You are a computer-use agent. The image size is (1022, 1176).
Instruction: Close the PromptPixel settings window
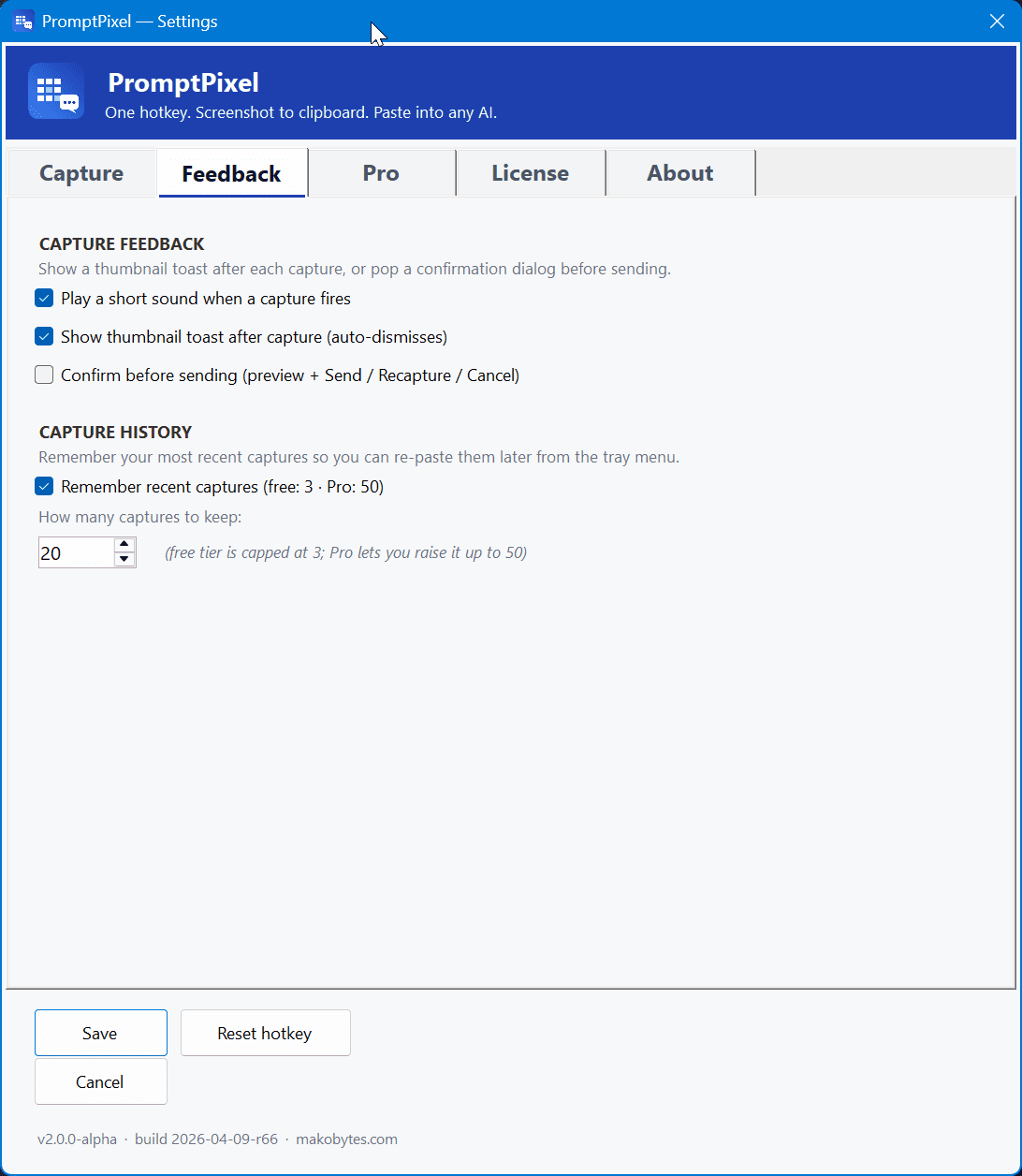click(997, 21)
